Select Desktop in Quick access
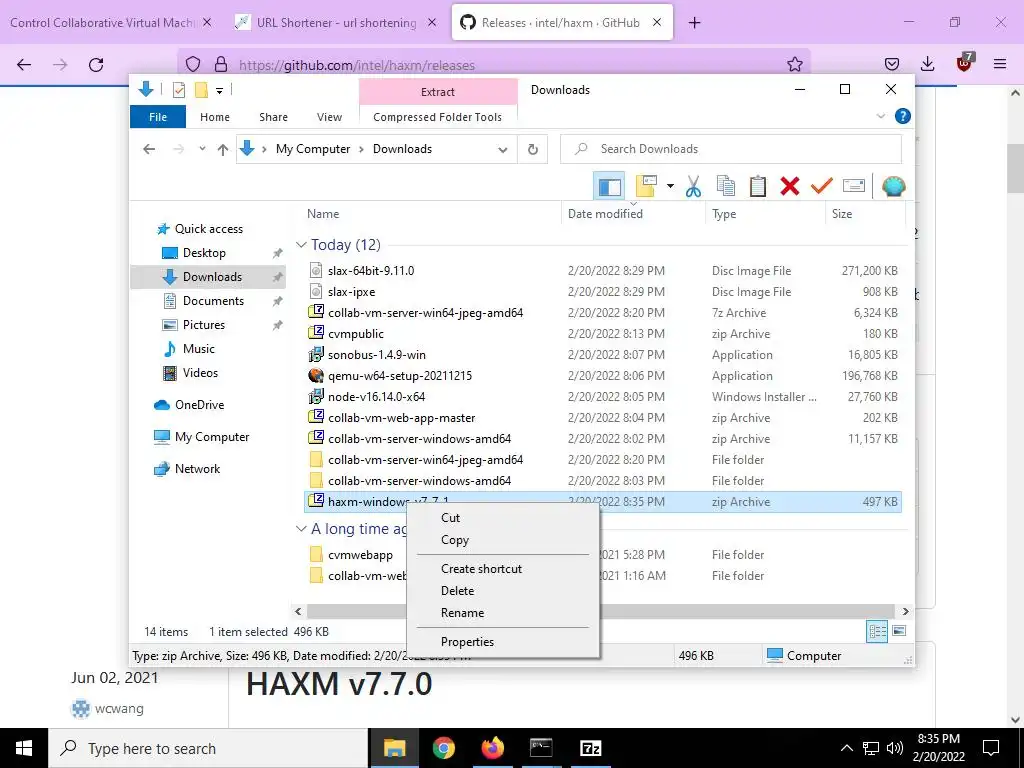This screenshot has height=768, width=1024. pyautogui.click(x=204, y=253)
